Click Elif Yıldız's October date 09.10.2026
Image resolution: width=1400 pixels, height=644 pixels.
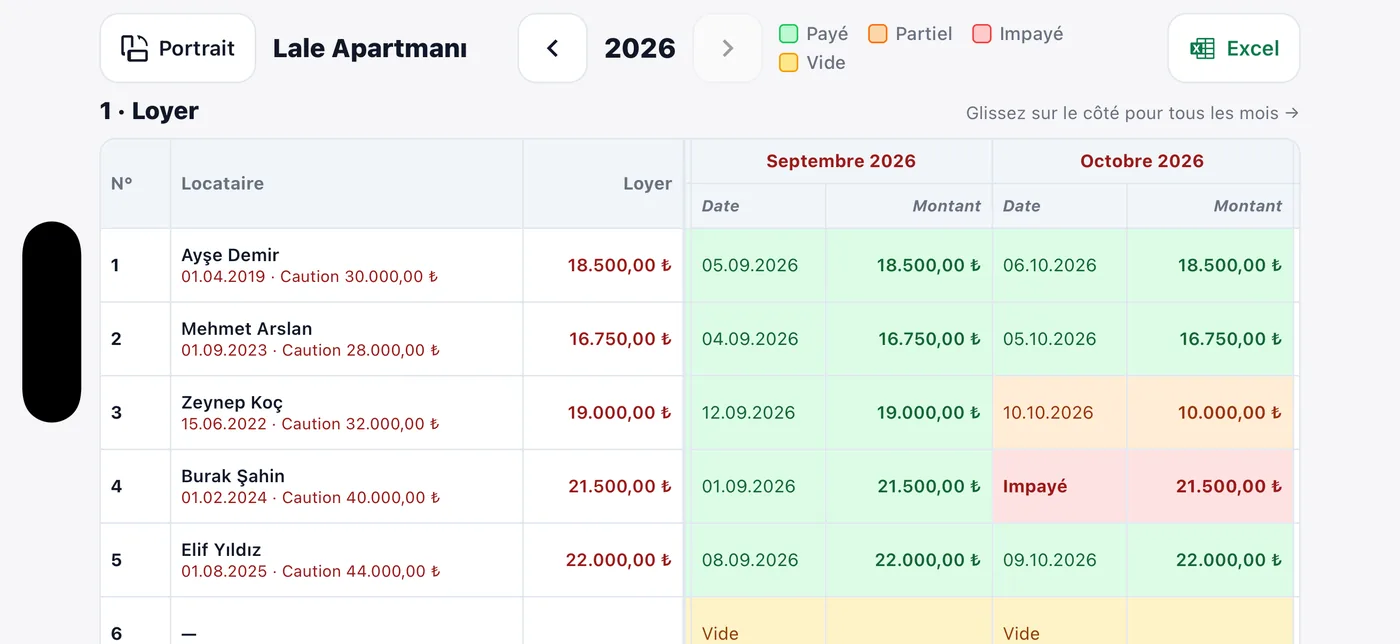point(1050,560)
